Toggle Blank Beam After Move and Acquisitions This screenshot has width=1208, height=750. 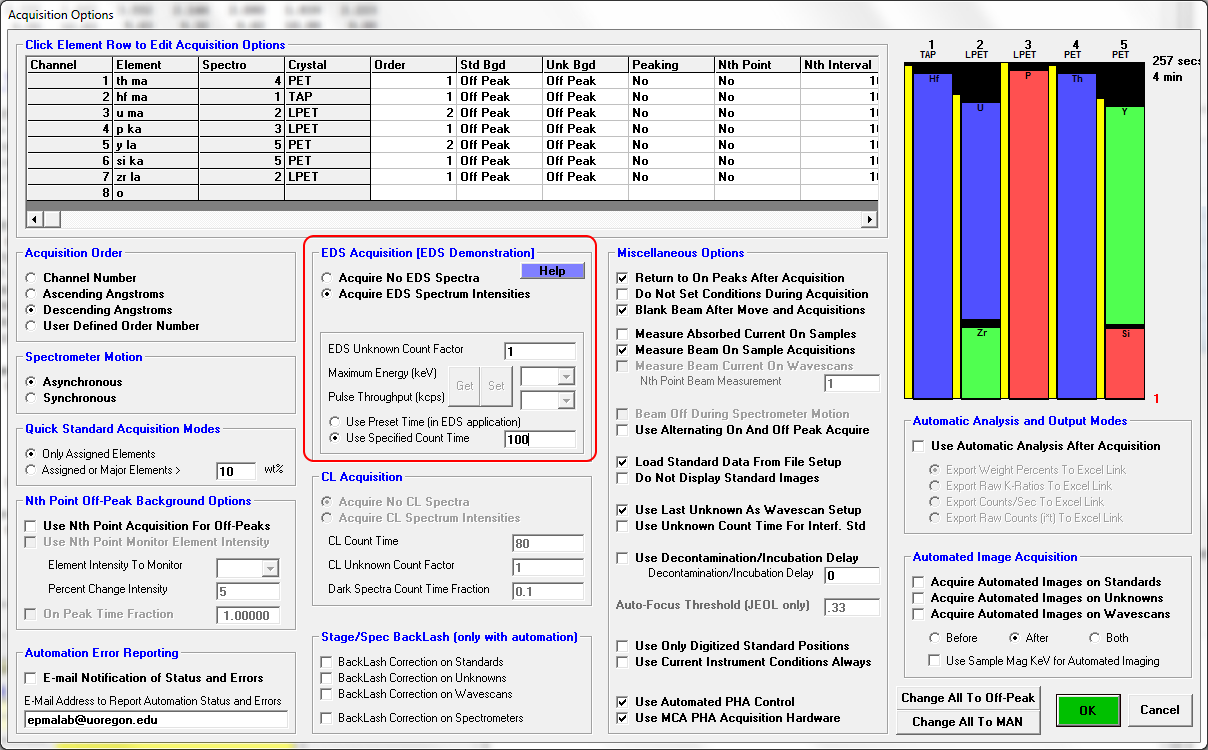(x=624, y=310)
